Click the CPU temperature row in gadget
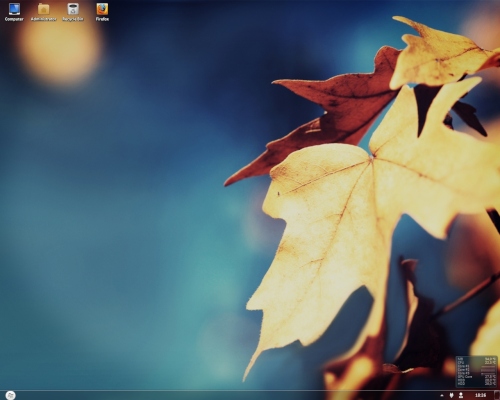This screenshot has width=500, height=400. 477,362
